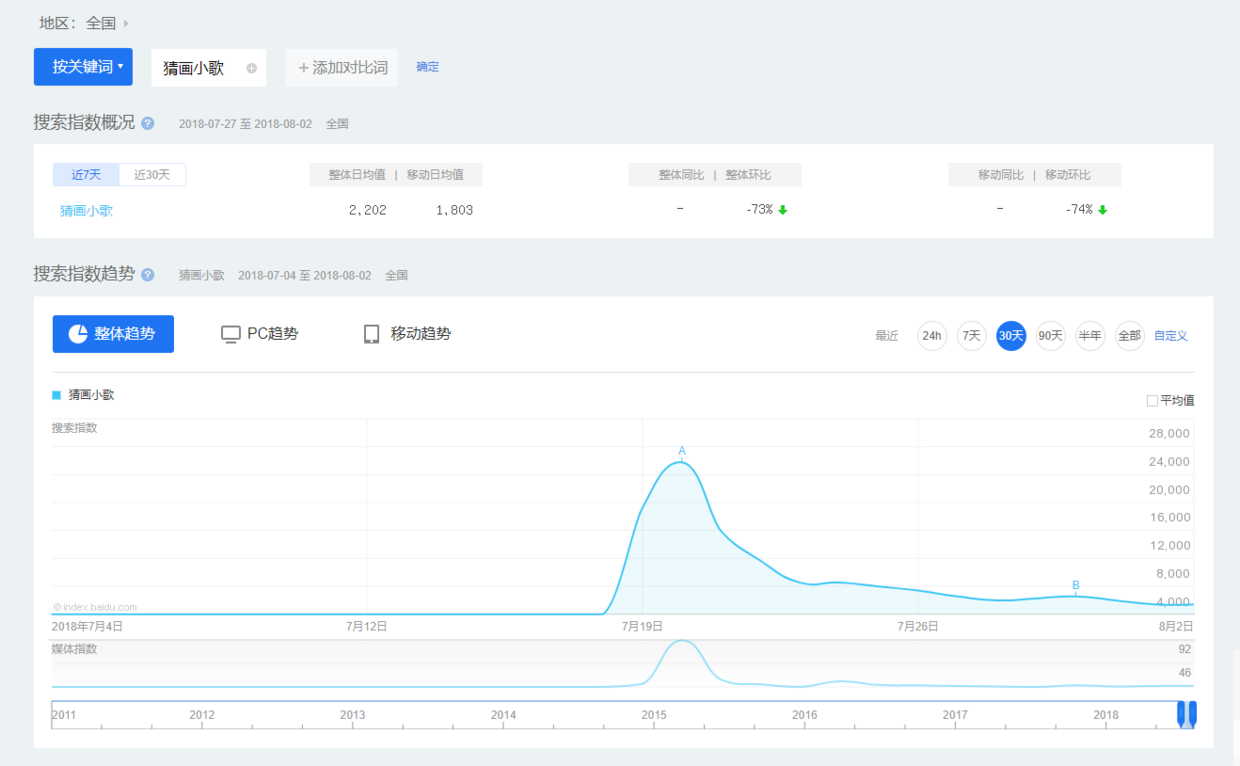Click the 移动趋势 mobile device icon
This screenshot has width=1240, height=766.
[371, 334]
